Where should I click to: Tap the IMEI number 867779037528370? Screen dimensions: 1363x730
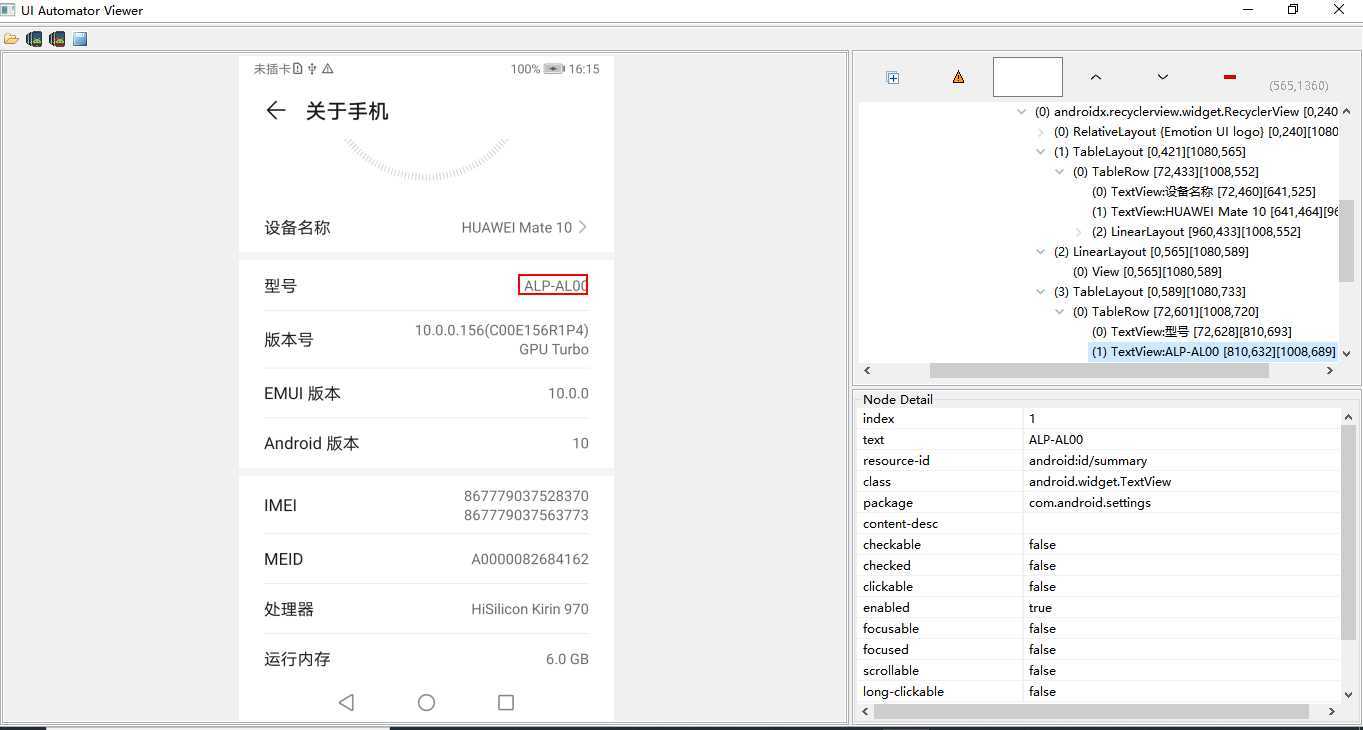526,496
